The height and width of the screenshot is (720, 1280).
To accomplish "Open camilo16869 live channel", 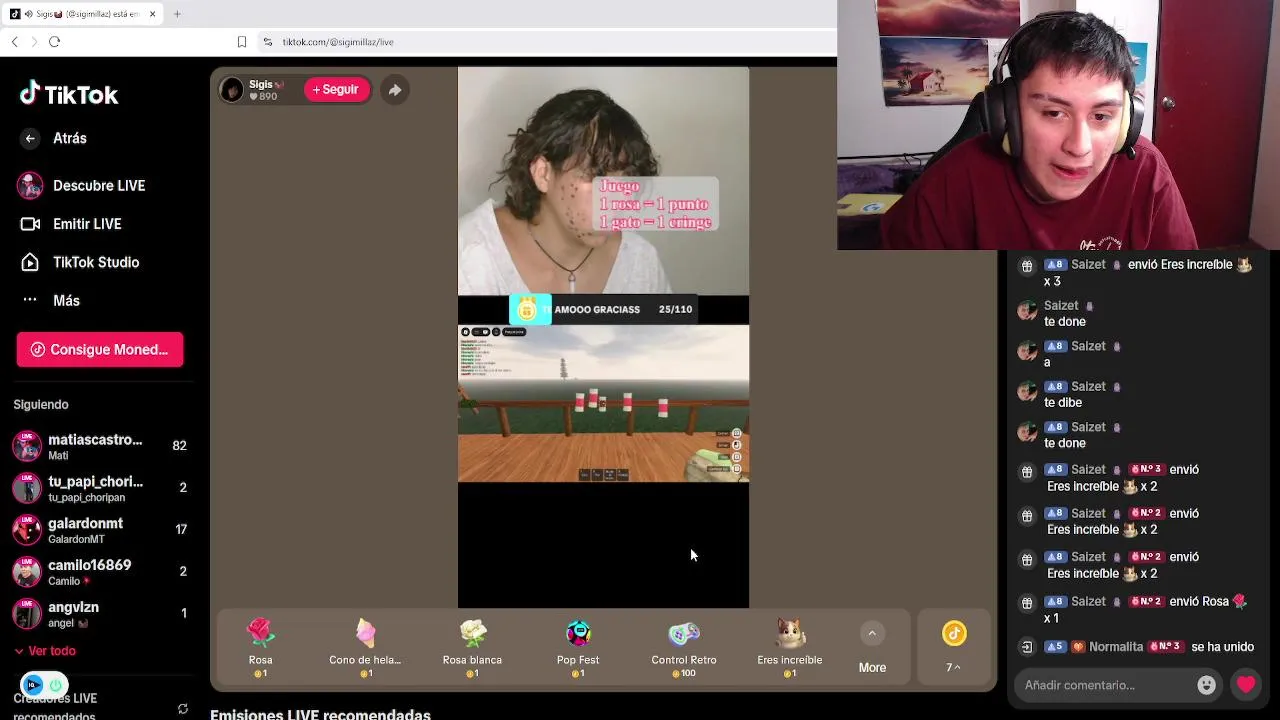I will [100, 572].
